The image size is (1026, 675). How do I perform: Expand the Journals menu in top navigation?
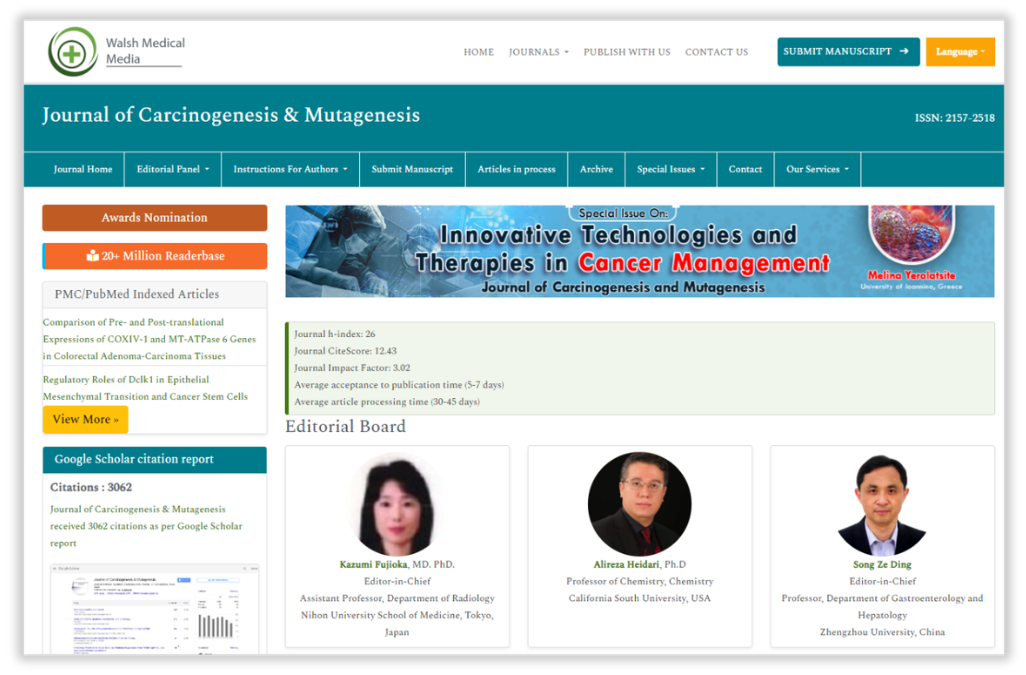coord(538,52)
